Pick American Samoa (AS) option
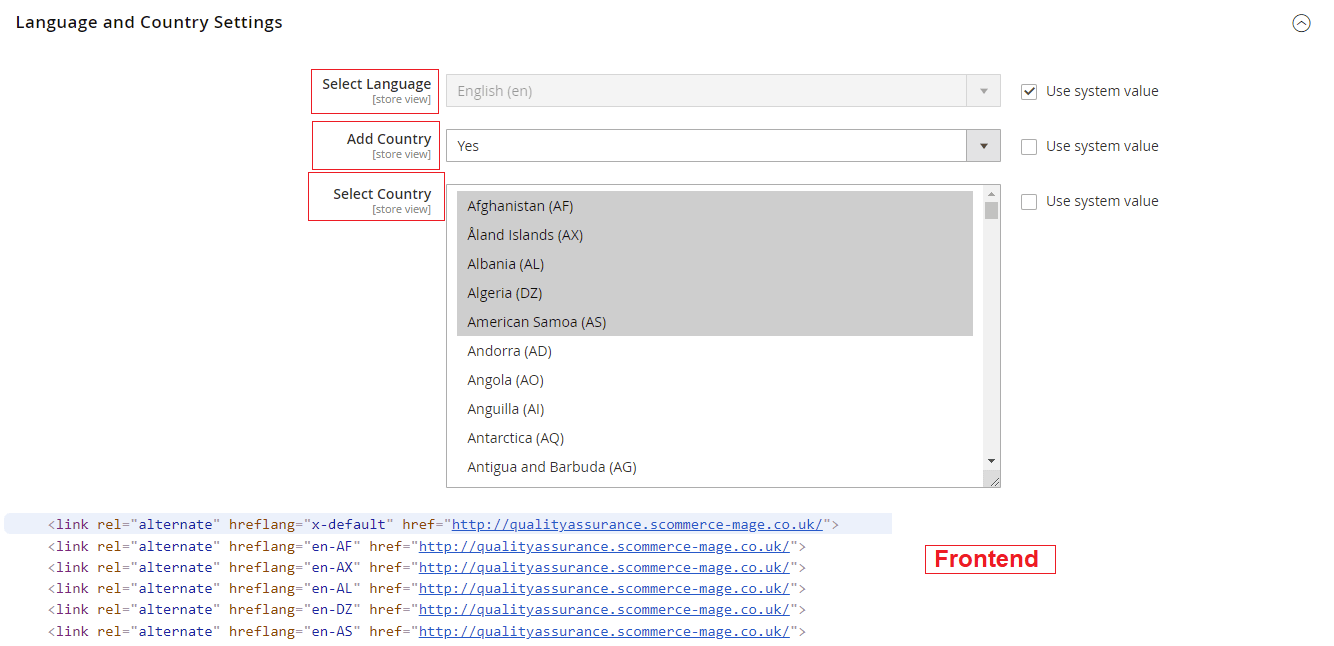The height and width of the screenshot is (646, 1334). [536, 322]
